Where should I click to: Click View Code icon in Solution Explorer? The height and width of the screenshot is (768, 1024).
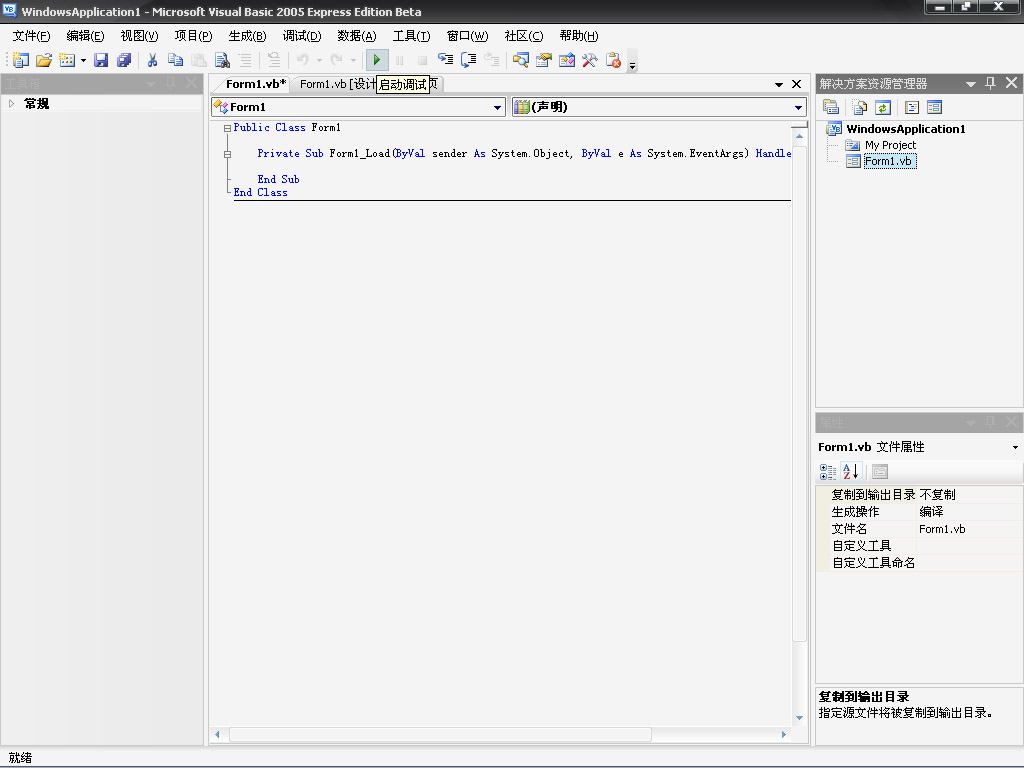912,107
